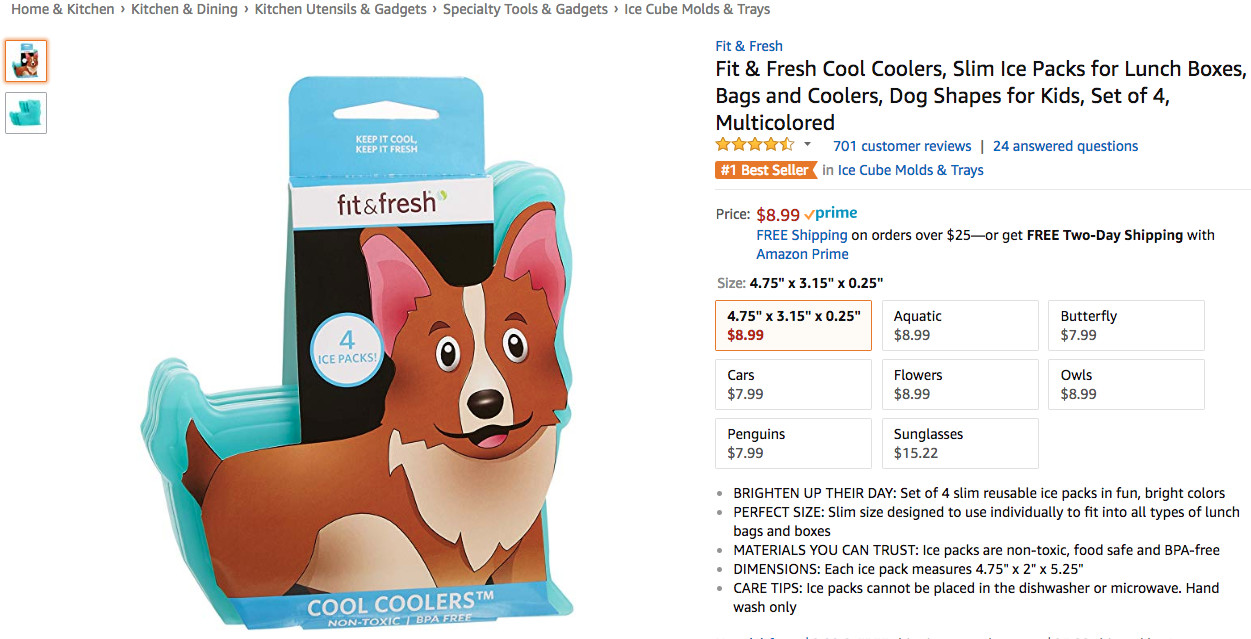Select the Sunglasses option at $15.22
The width and height of the screenshot is (1251, 639).
[x=960, y=443]
